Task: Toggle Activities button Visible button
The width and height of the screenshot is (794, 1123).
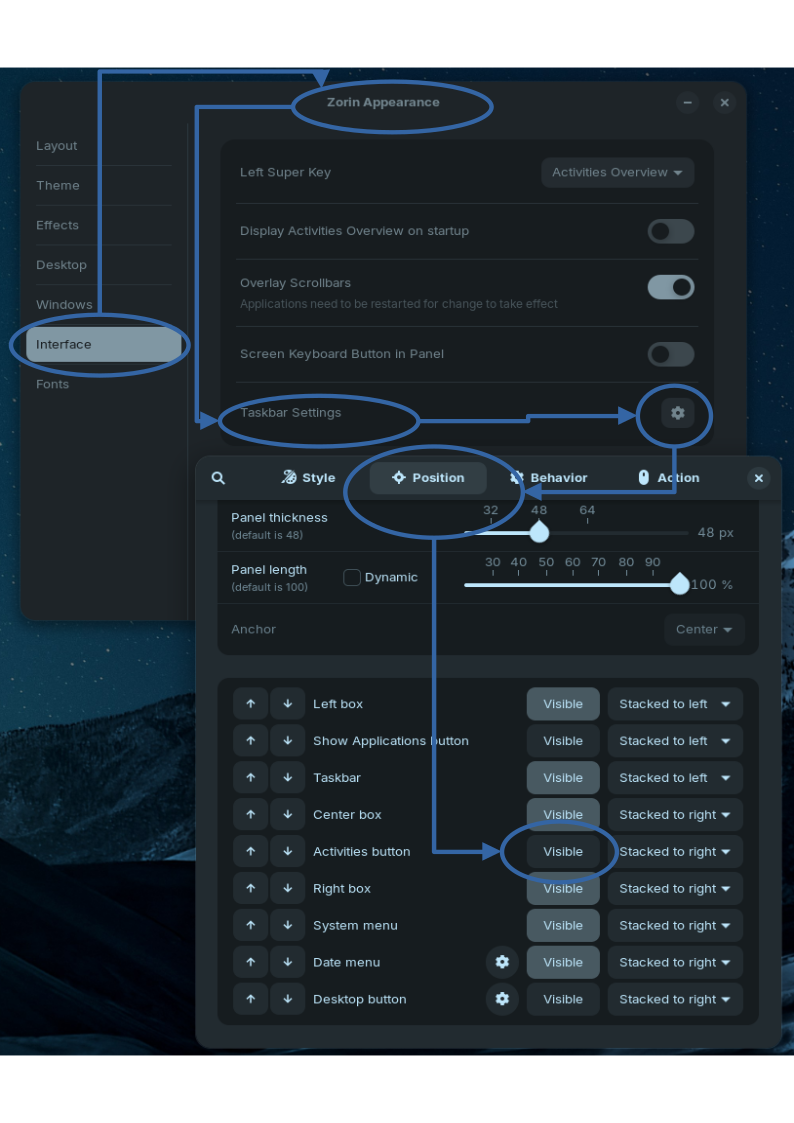Action: 562,852
